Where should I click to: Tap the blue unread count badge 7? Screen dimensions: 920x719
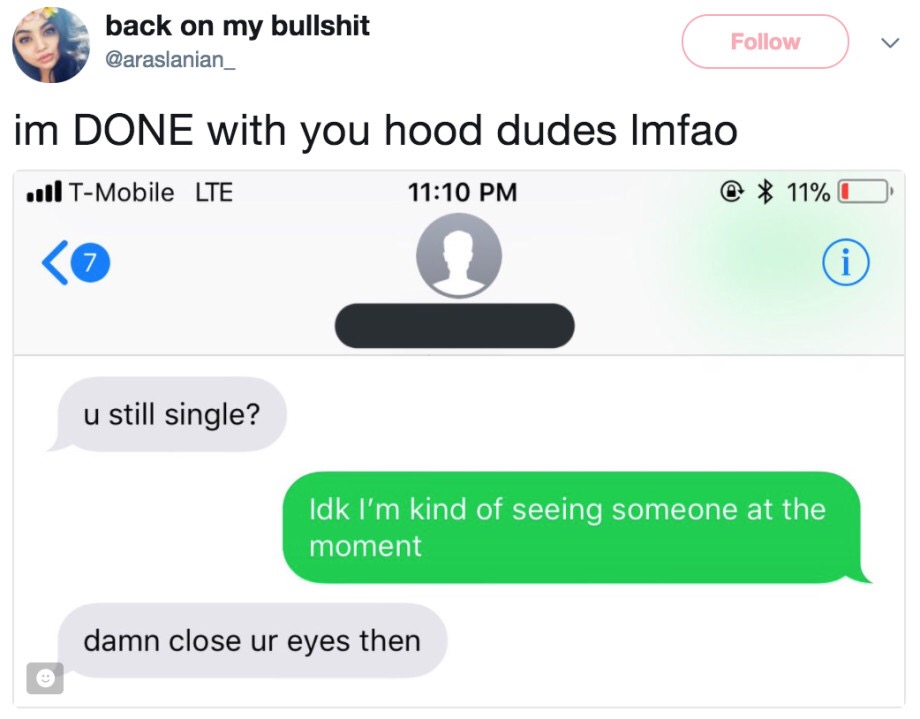point(90,262)
